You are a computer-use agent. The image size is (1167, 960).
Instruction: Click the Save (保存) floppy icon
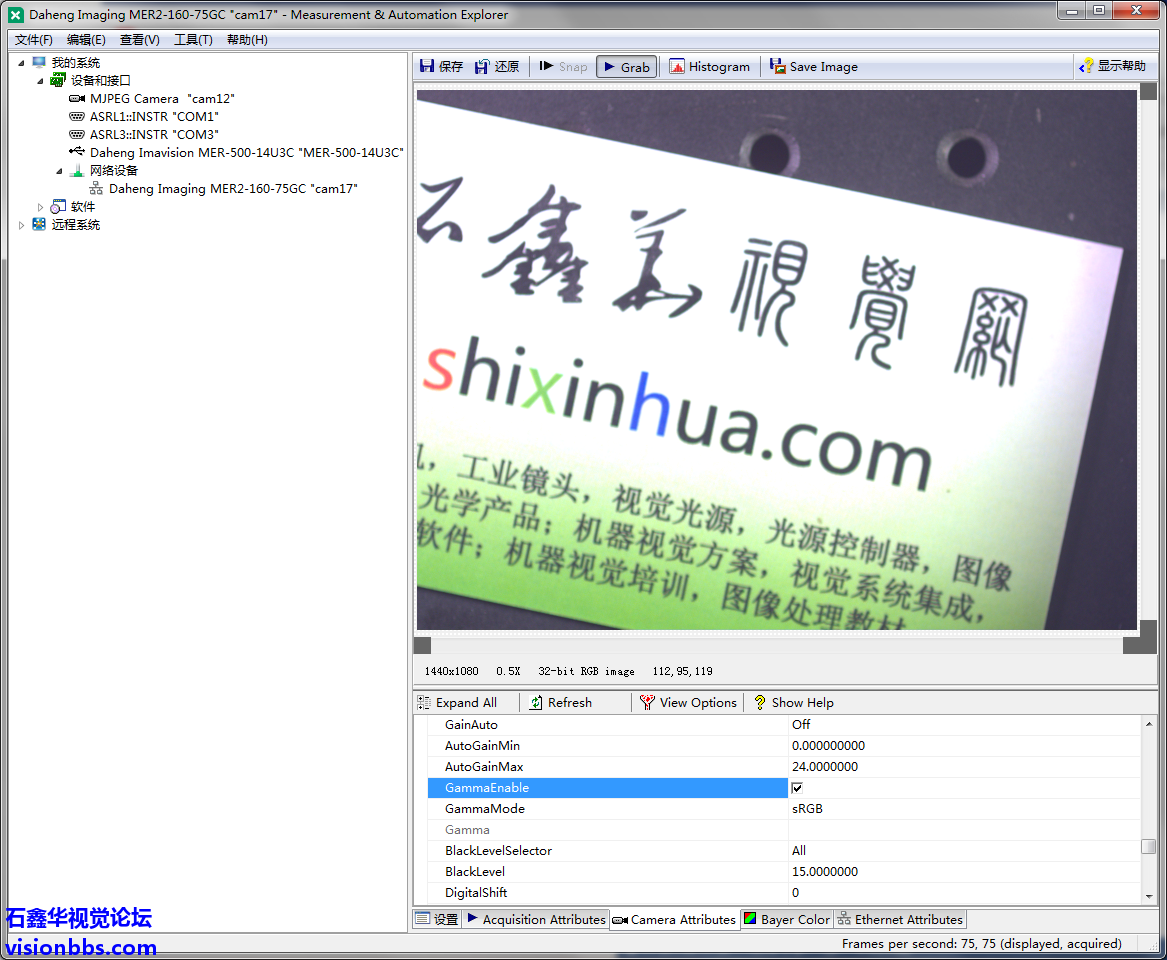(427, 66)
